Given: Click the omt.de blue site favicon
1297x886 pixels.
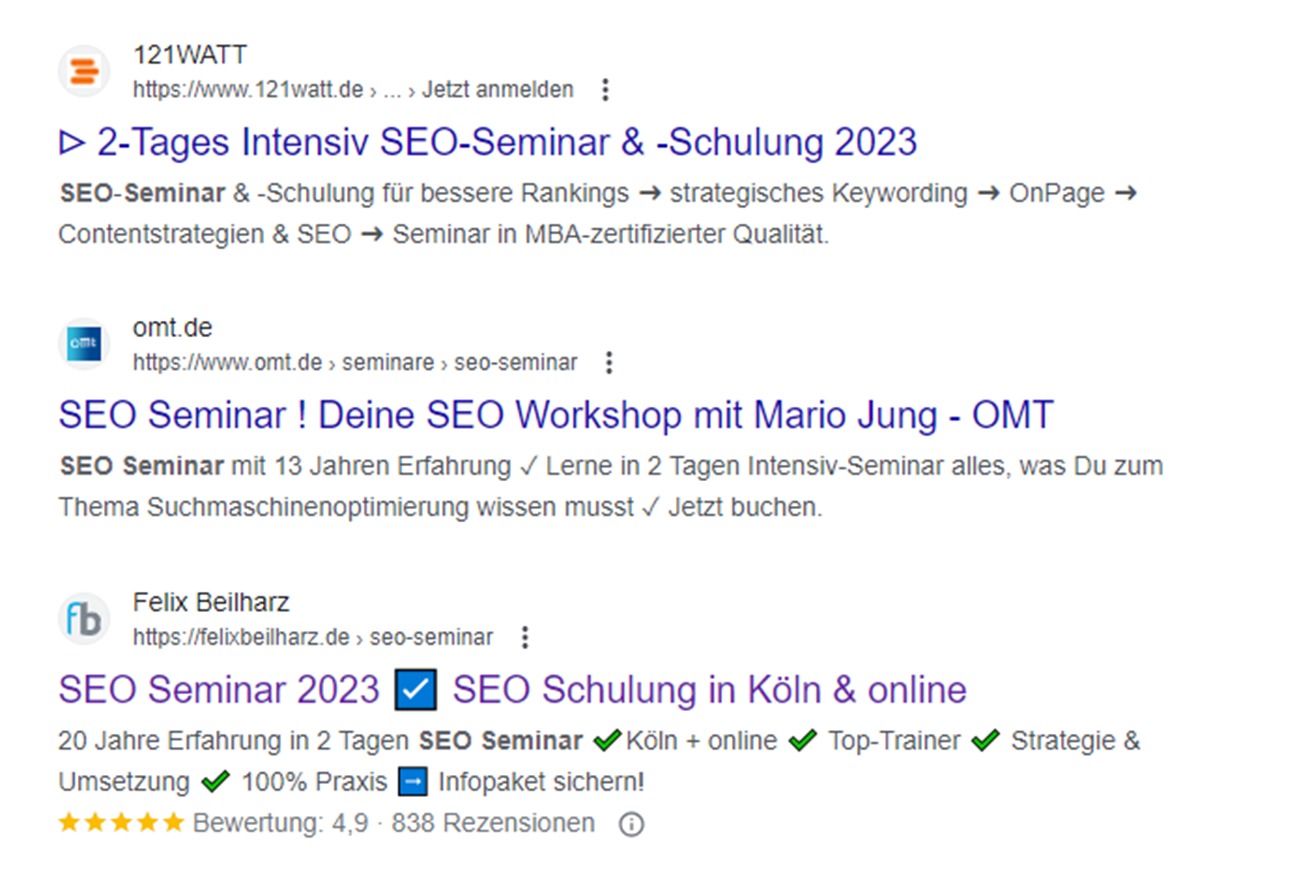Looking at the screenshot, I should click(83, 343).
